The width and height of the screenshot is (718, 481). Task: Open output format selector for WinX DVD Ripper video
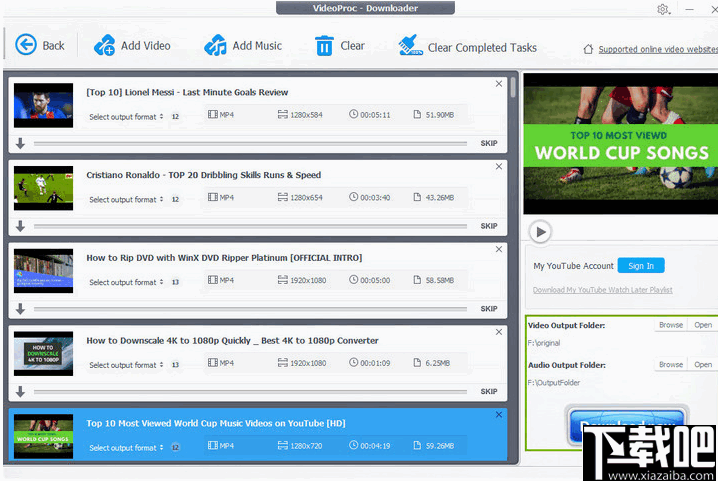pyautogui.click(x=126, y=282)
